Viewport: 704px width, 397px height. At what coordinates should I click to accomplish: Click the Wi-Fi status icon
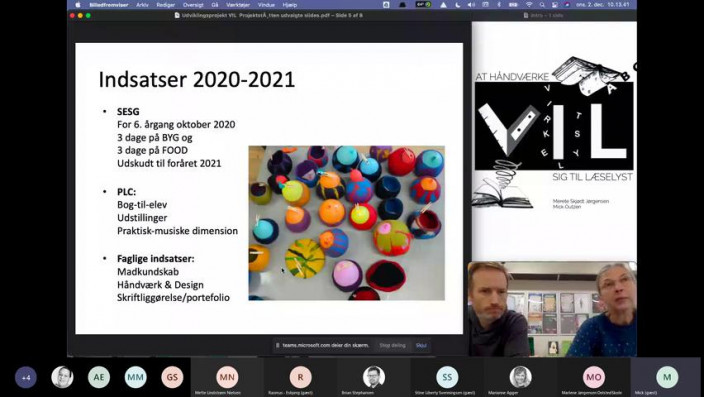(x=529, y=4)
